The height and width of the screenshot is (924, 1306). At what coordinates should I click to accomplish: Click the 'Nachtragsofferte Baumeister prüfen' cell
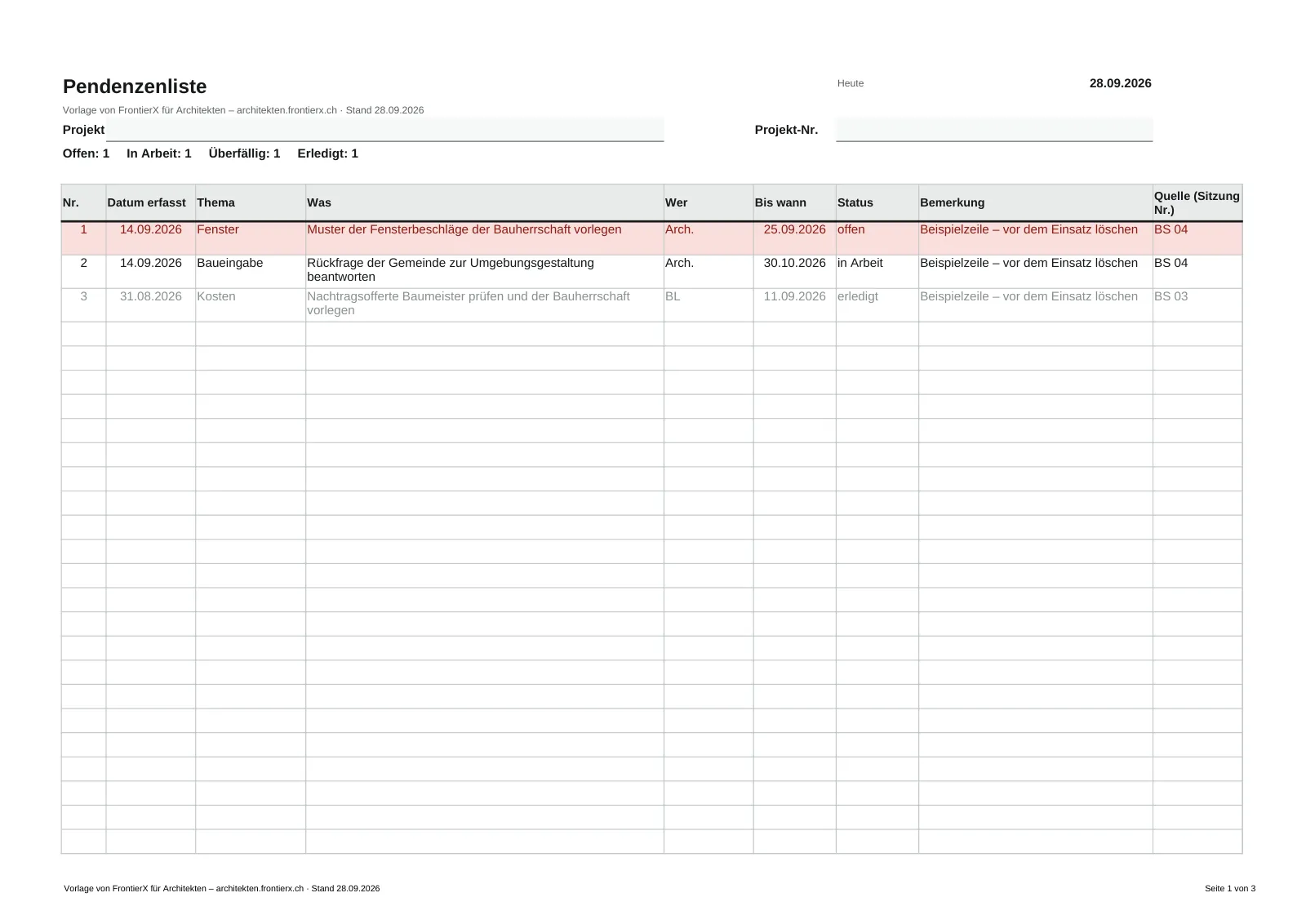(485, 305)
